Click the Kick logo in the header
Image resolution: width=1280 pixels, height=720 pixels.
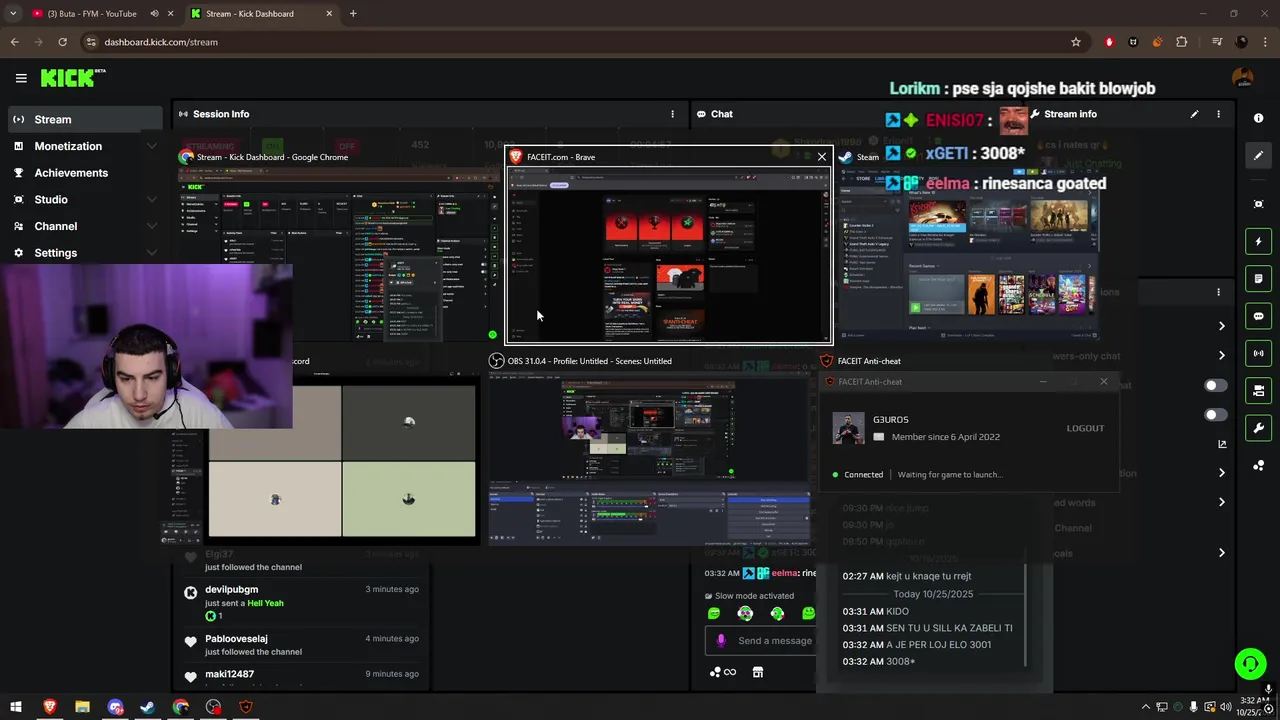[x=72, y=78]
